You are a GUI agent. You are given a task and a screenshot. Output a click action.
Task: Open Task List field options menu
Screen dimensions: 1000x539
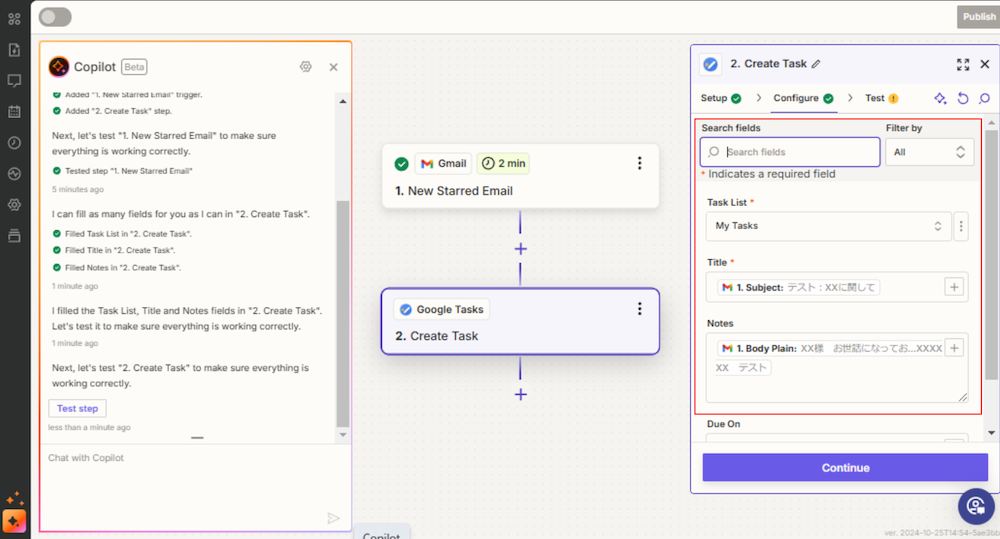click(961, 226)
